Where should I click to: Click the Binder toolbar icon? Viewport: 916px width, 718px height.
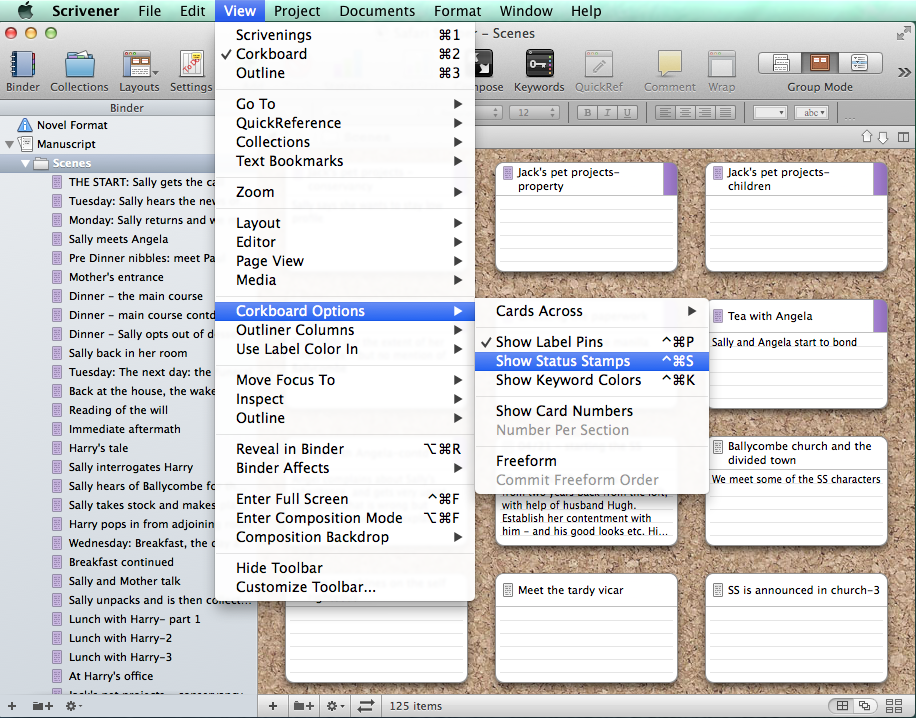pos(23,64)
